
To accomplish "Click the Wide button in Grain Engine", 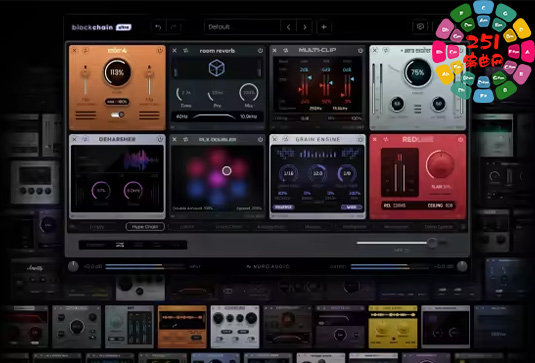I will [351, 207].
